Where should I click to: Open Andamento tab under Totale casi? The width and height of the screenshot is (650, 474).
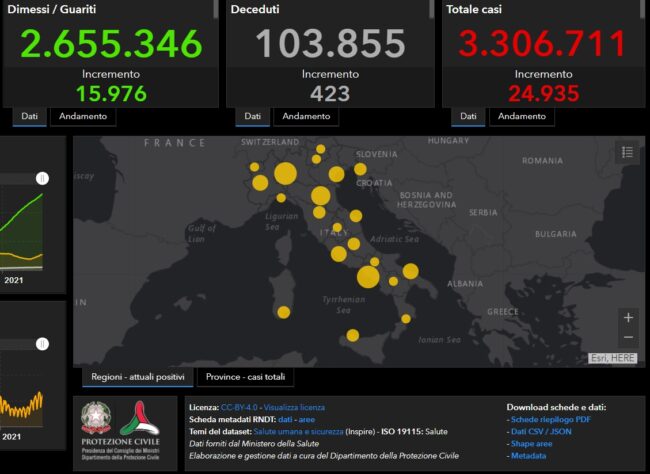(522, 117)
